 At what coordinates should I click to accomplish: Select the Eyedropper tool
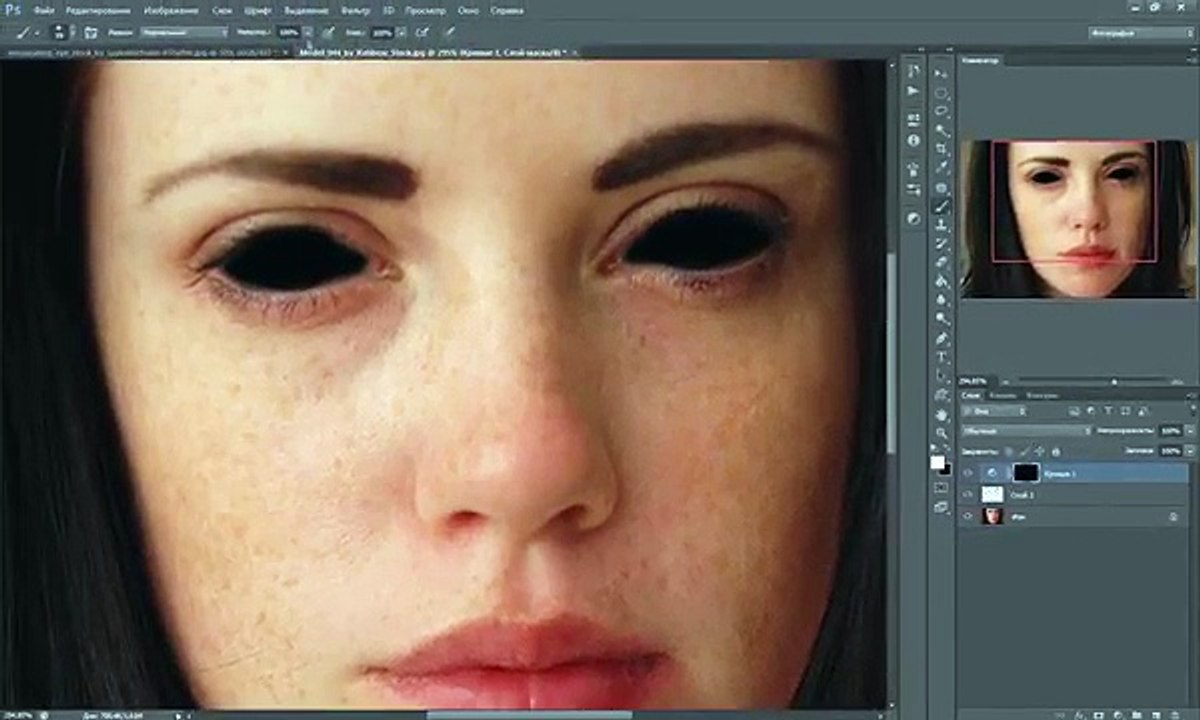(941, 168)
